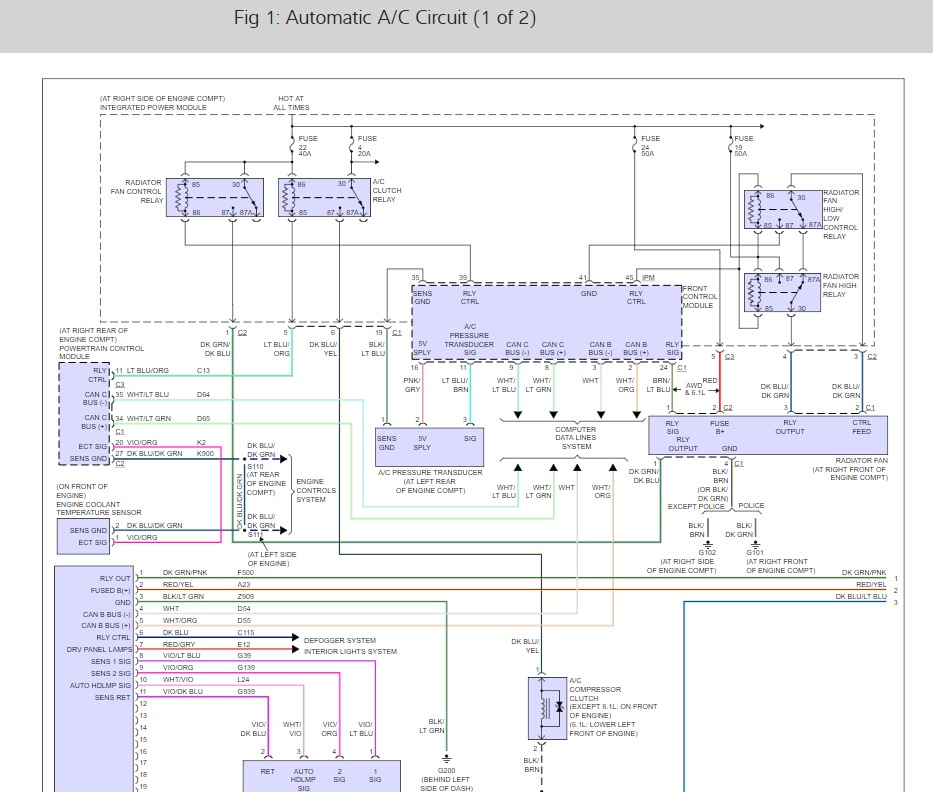The image size is (933, 802).
Task: Click the Radiator Fan Control Relay symbol
Action: 215,198
